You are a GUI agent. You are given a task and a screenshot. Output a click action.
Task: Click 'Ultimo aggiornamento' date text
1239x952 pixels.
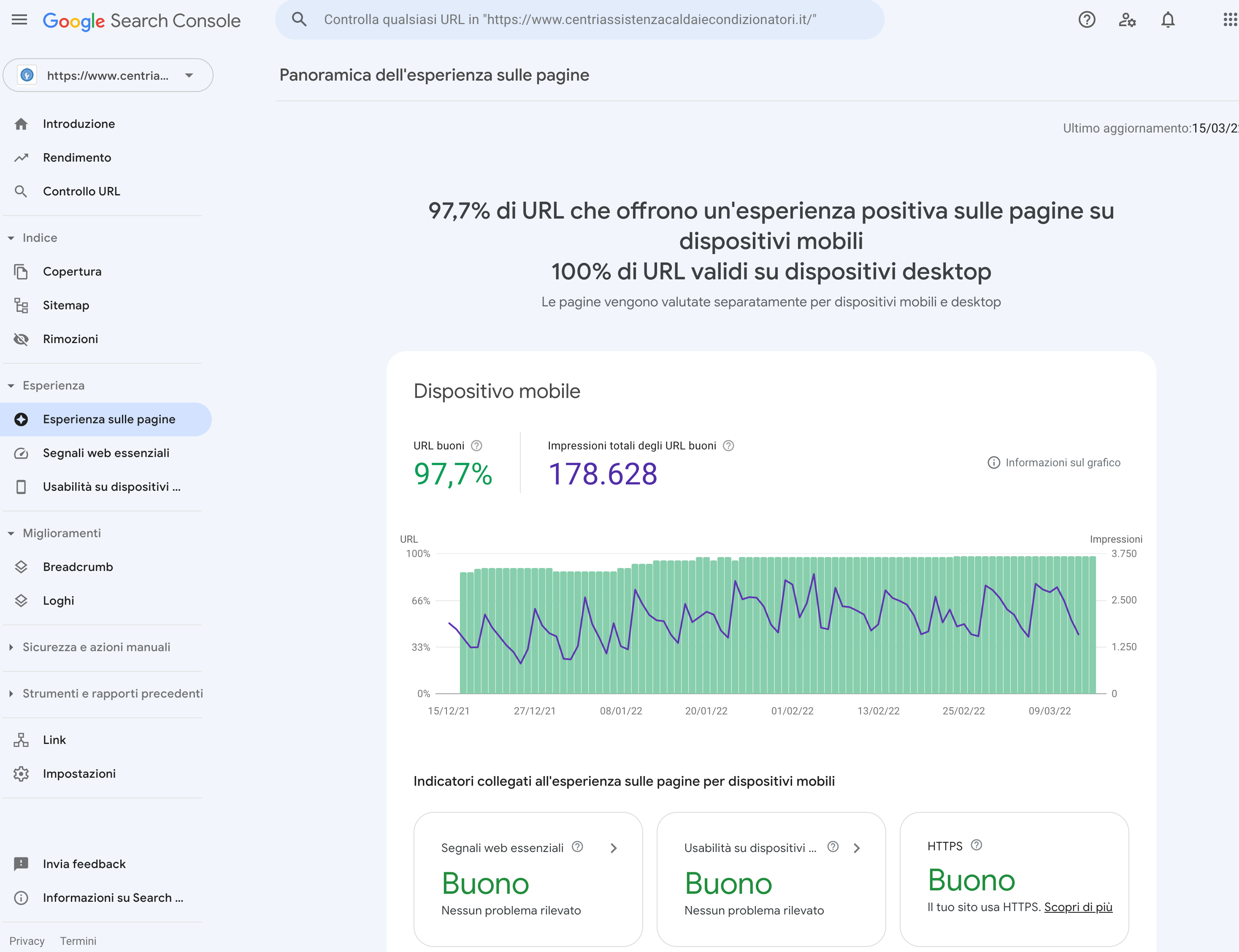(1151, 128)
